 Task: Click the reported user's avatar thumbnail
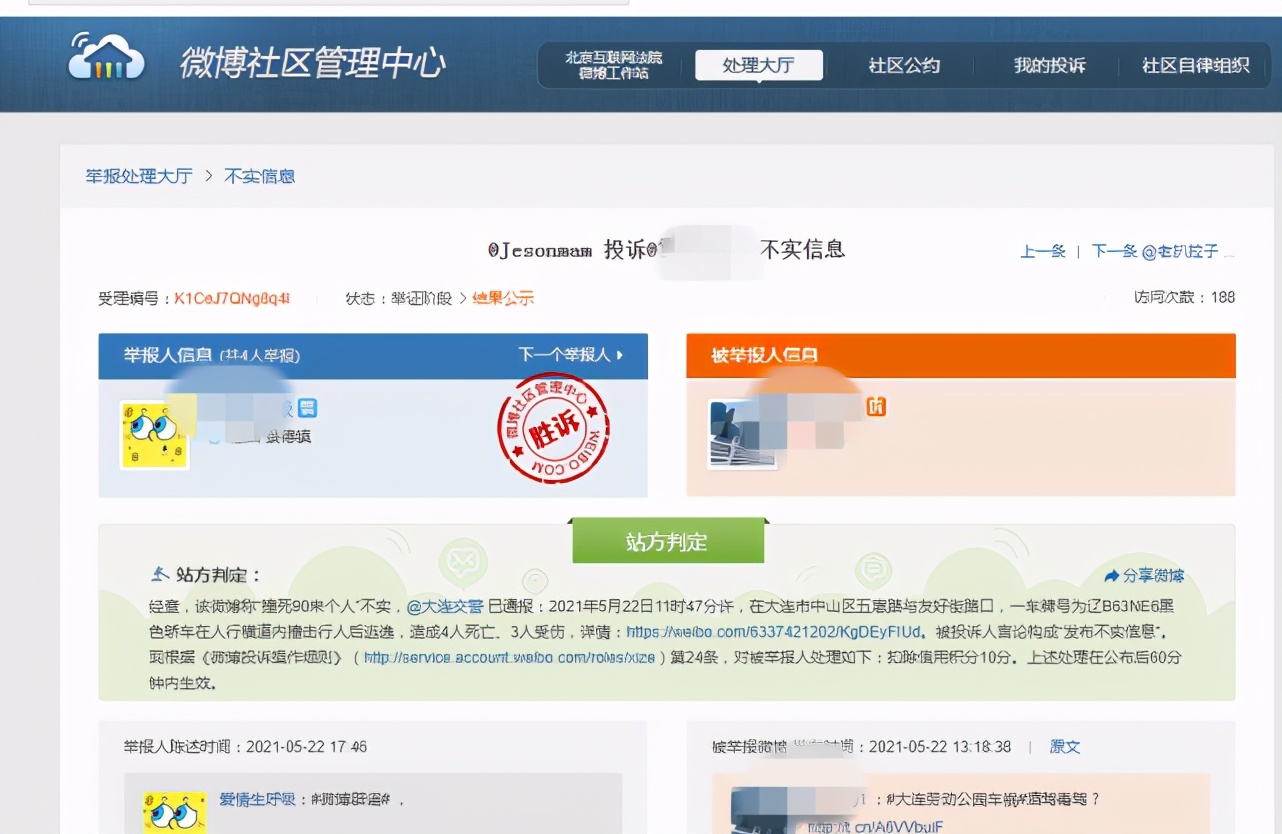pyautogui.click(x=743, y=435)
